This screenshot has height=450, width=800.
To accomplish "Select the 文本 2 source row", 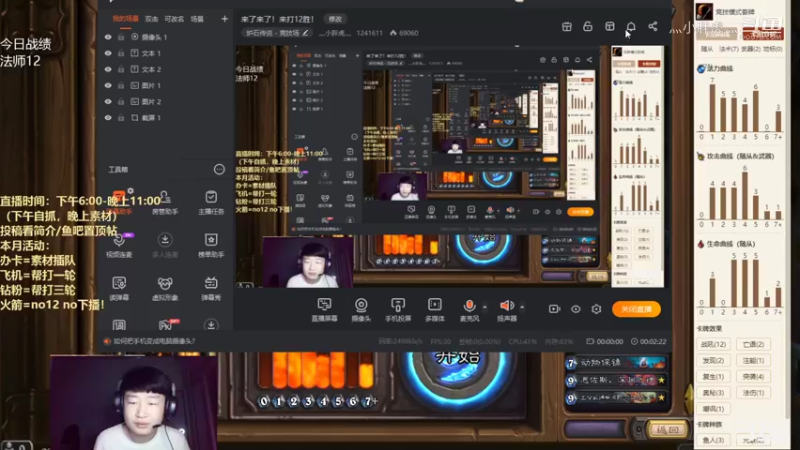I will coord(166,69).
